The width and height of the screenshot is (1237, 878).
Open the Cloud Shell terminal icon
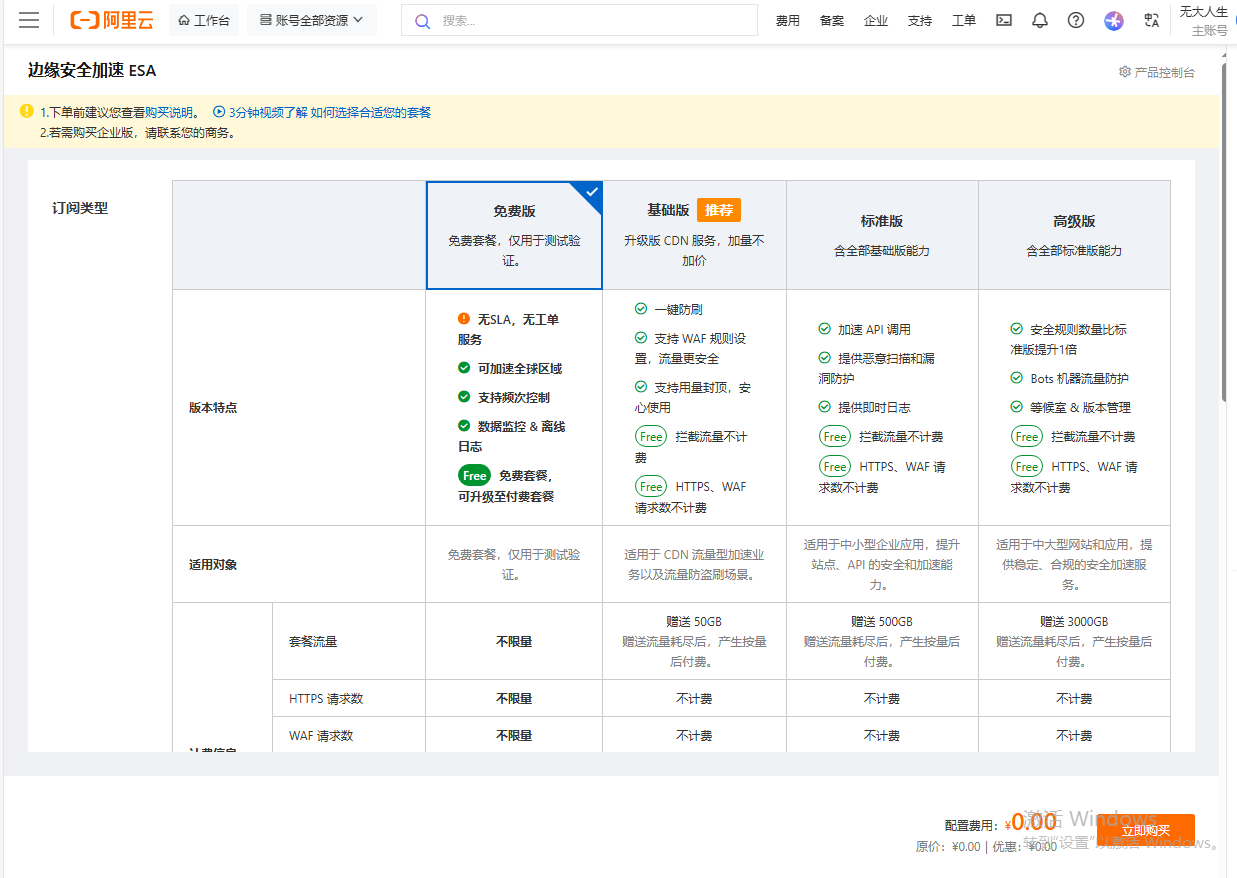click(x=1004, y=20)
